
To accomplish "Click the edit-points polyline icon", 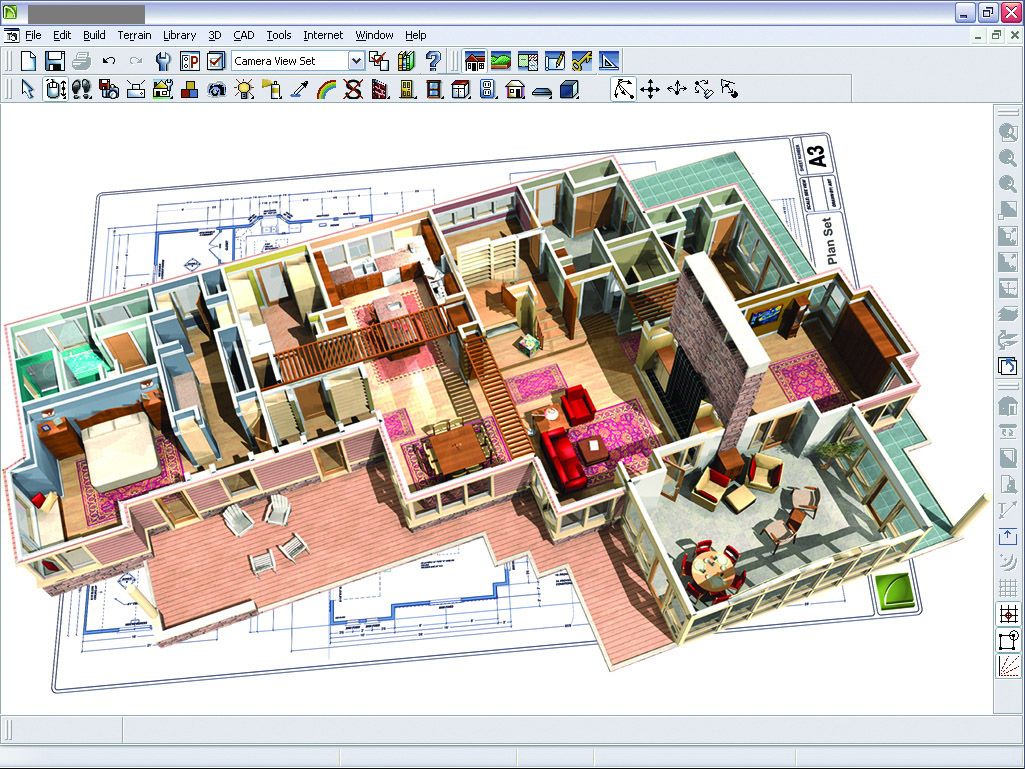I will pos(623,89).
